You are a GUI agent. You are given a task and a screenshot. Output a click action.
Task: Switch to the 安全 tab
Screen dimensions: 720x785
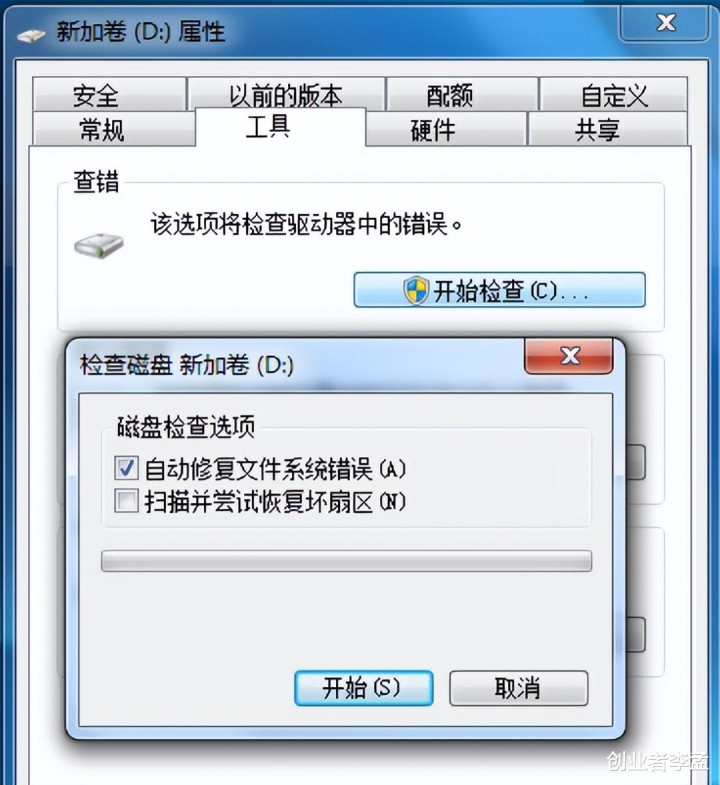point(109,95)
